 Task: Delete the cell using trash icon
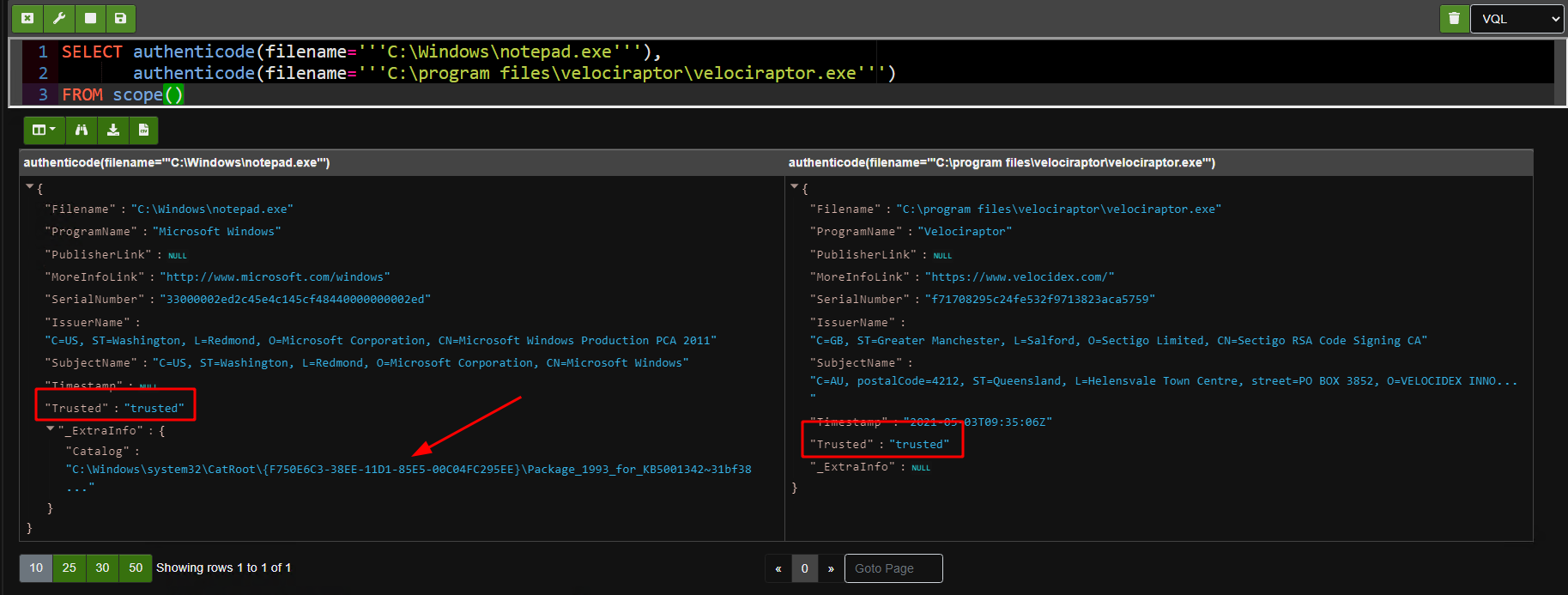tap(1454, 18)
